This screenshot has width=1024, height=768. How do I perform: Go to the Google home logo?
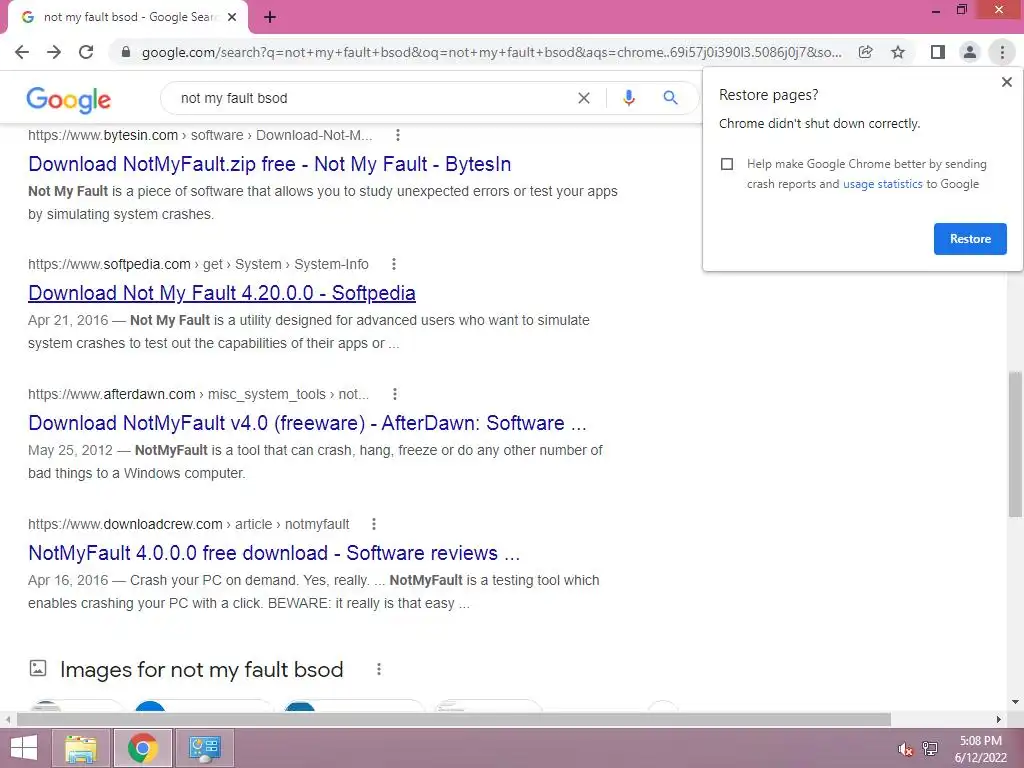click(69, 100)
